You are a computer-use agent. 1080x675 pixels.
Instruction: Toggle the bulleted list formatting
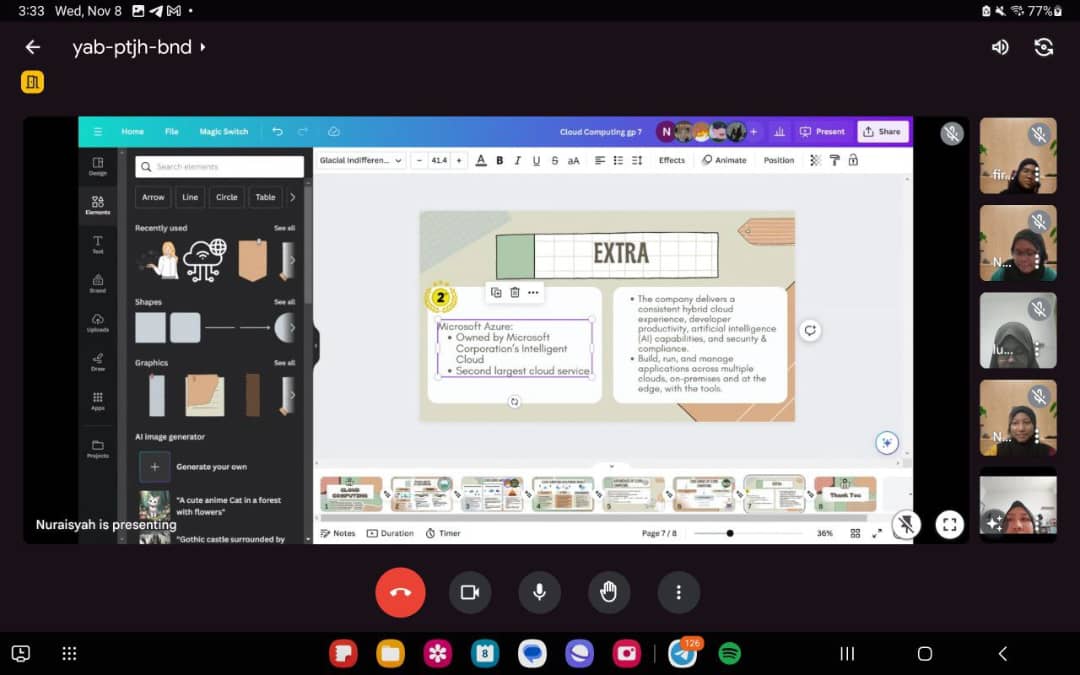(x=619, y=160)
